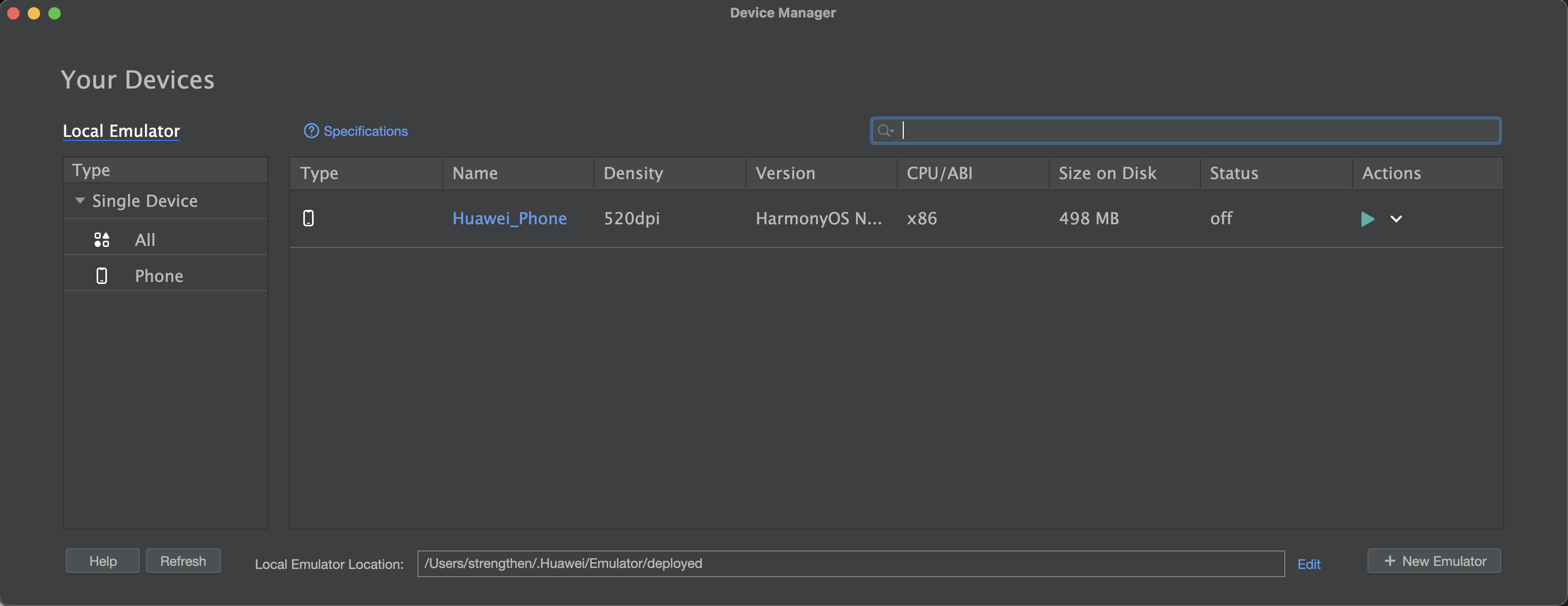
Task: Switch to Local Emulator tab
Action: pyautogui.click(x=121, y=131)
